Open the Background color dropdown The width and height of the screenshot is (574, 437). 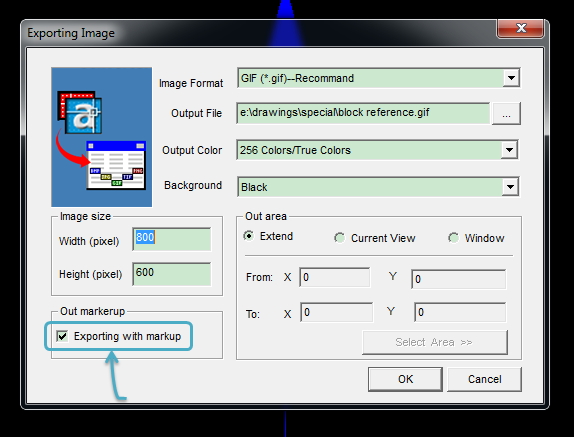coord(510,187)
